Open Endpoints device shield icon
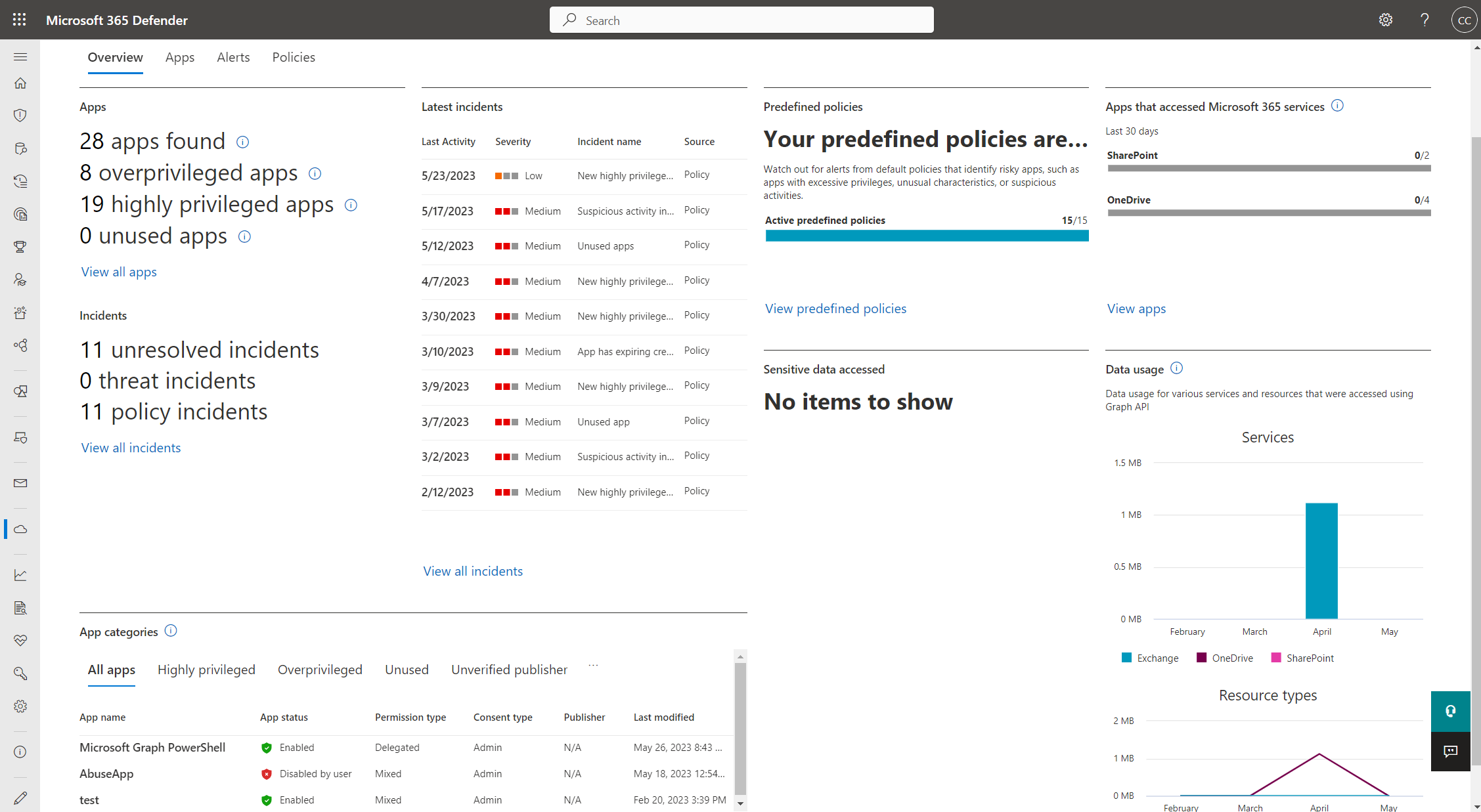 tap(20, 437)
